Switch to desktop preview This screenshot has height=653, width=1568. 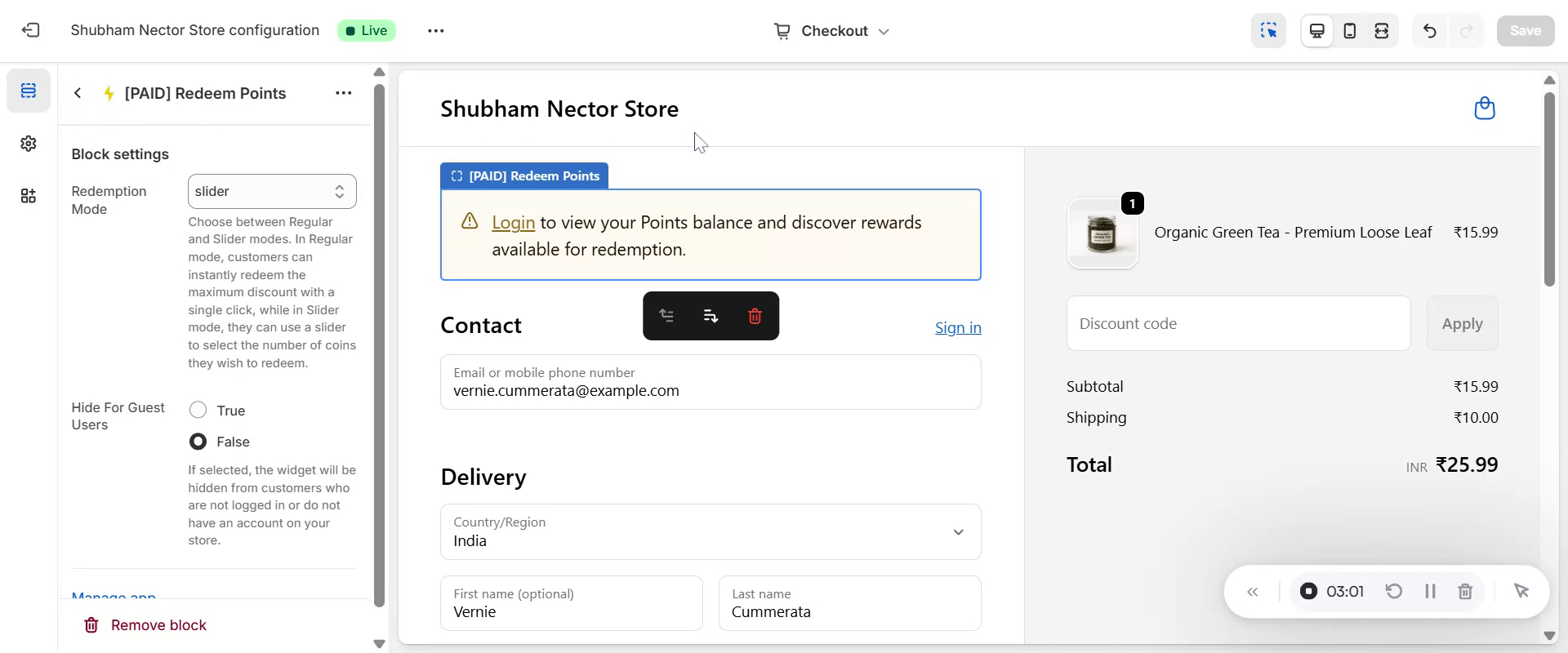(x=1316, y=30)
